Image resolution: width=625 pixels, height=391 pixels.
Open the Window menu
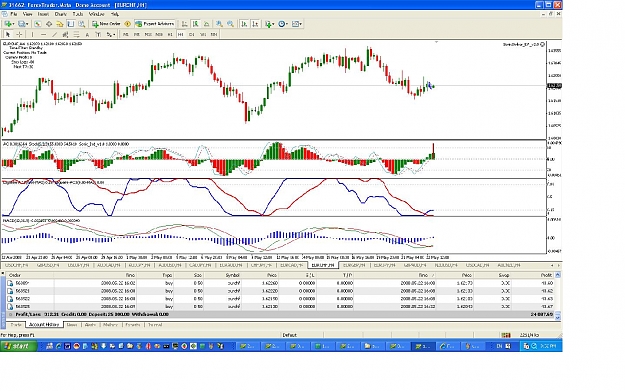[x=96, y=14]
